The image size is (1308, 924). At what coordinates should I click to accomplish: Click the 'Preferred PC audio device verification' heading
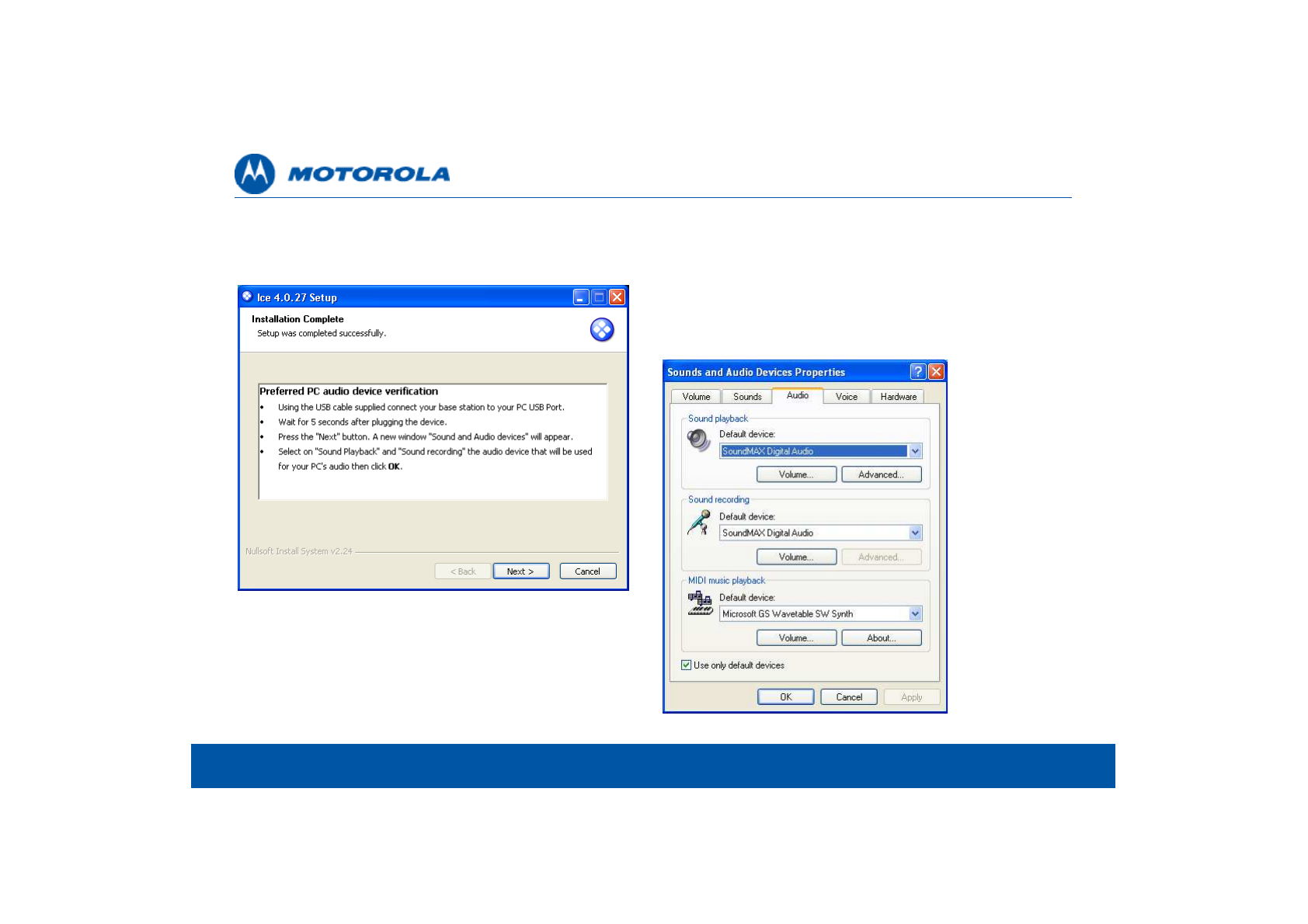(x=349, y=391)
